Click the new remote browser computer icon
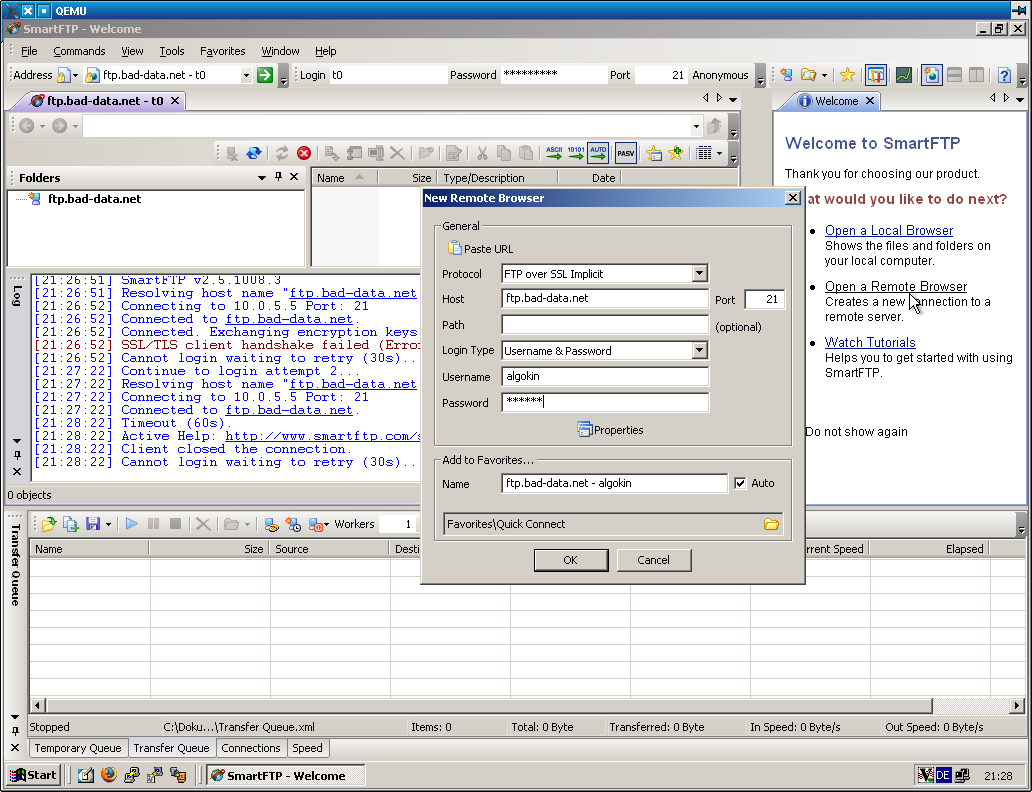The height and width of the screenshot is (792, 1032). click(x=787, y=75)
